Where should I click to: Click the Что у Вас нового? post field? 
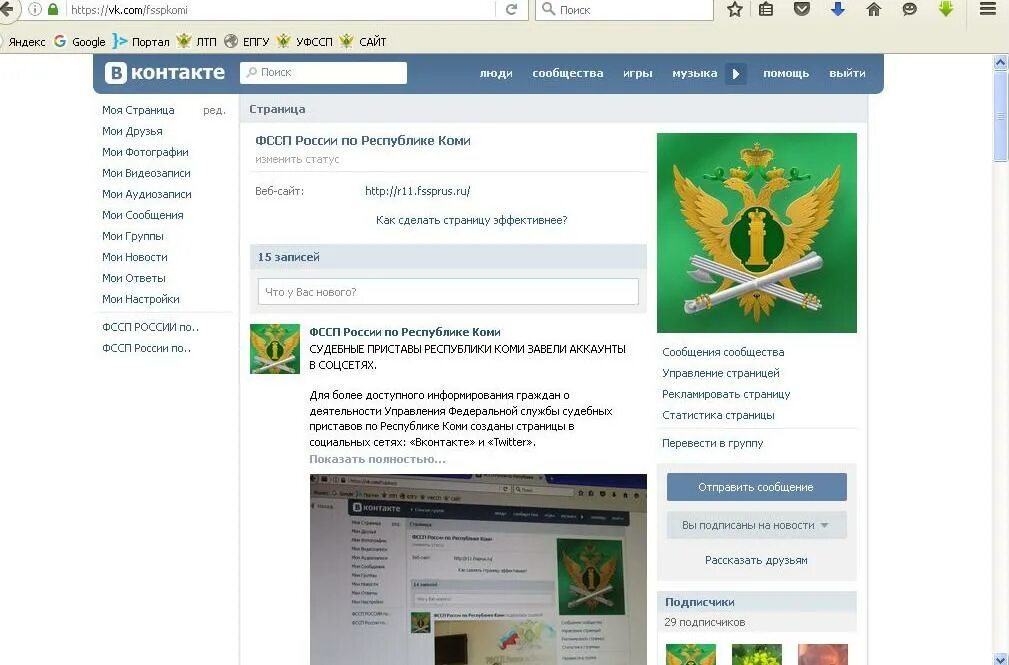(x=448, y=292)
